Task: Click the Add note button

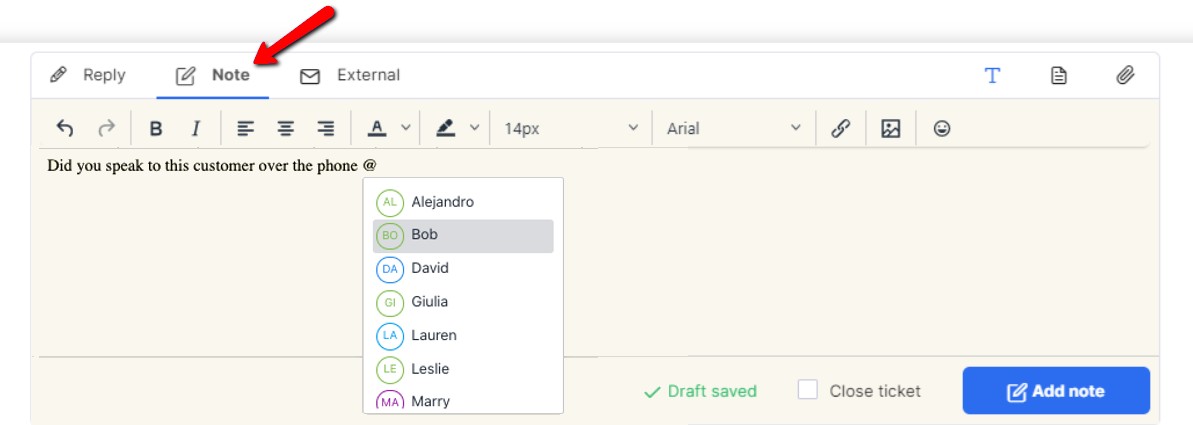Action: 1056,391
